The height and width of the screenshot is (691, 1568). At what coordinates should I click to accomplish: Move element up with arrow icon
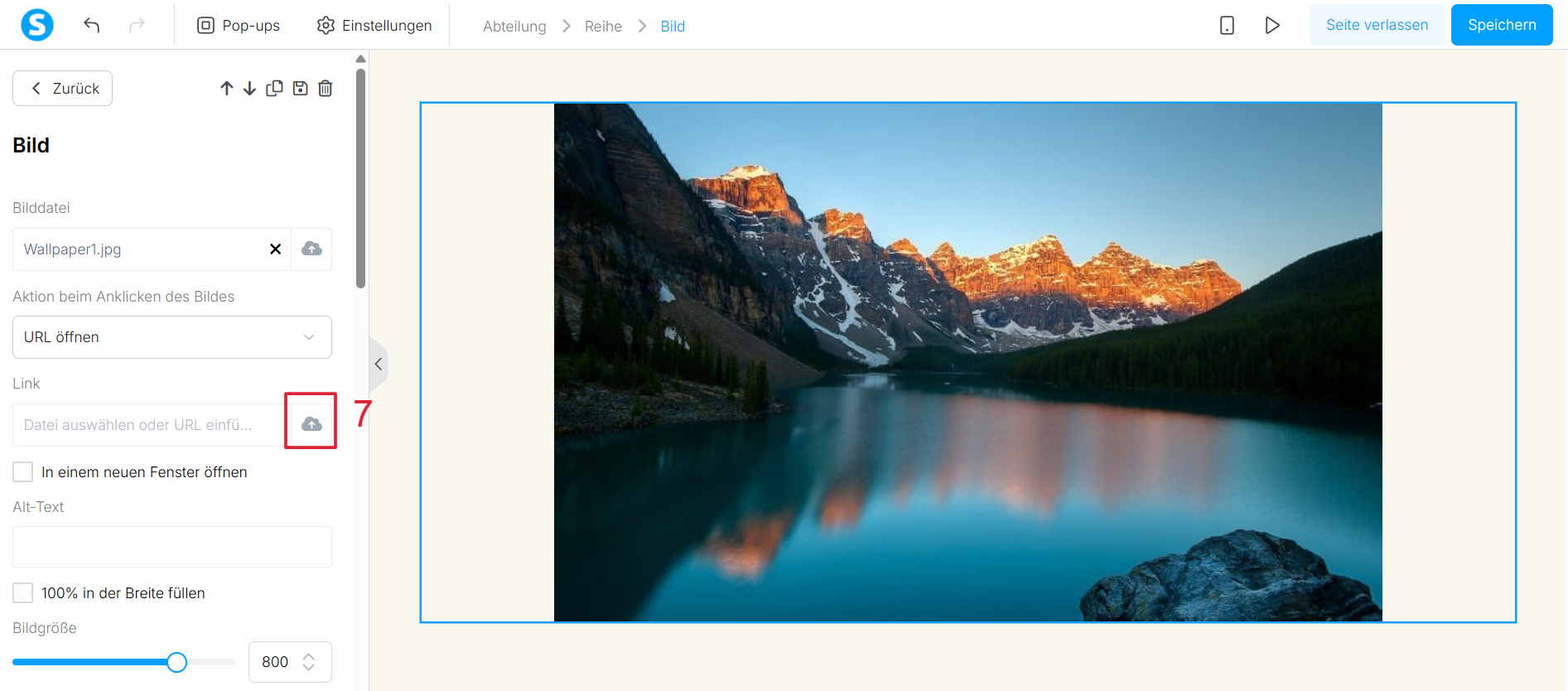click(227, 89)
